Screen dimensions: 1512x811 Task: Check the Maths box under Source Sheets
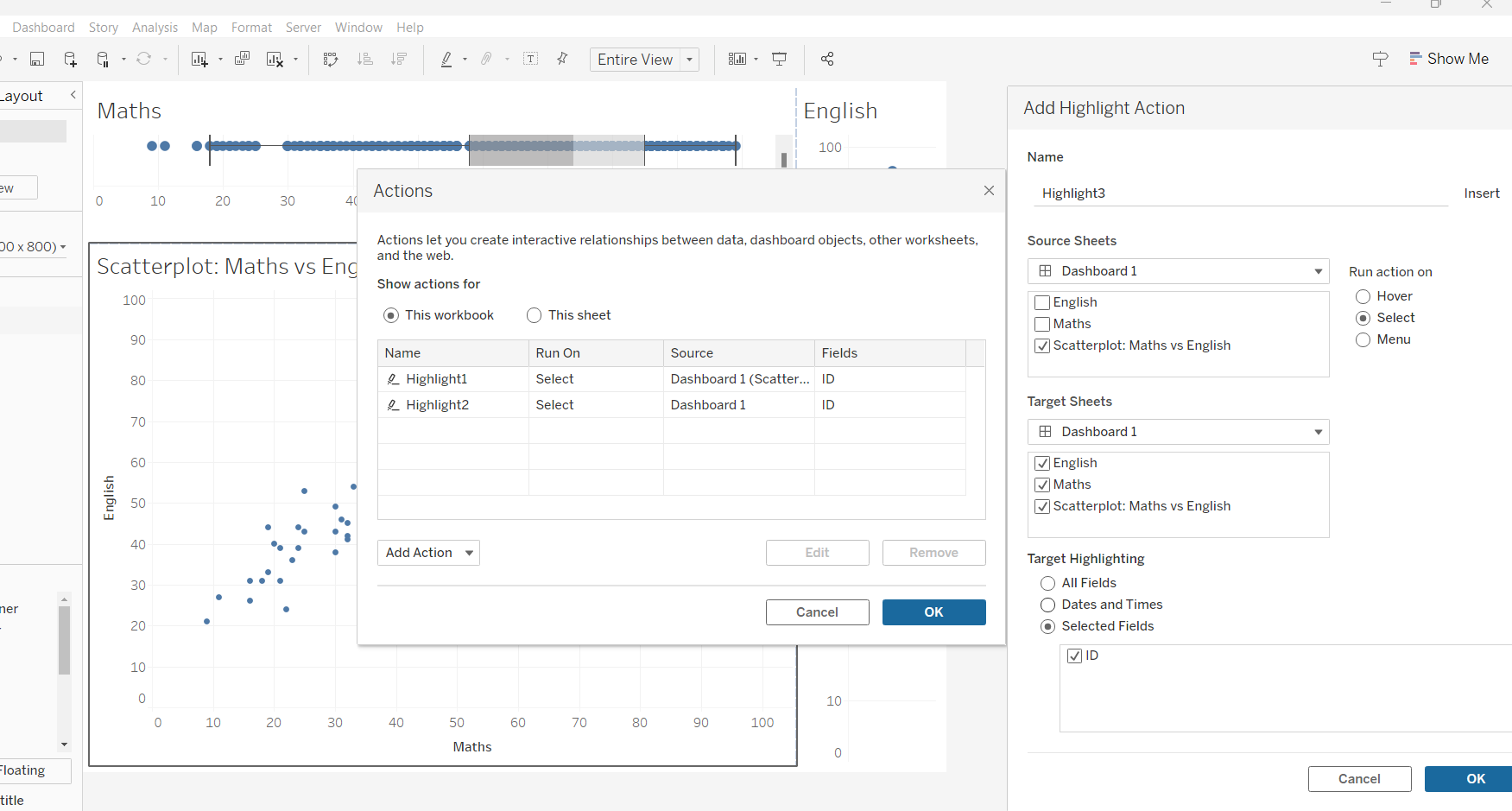point(1042,324)
